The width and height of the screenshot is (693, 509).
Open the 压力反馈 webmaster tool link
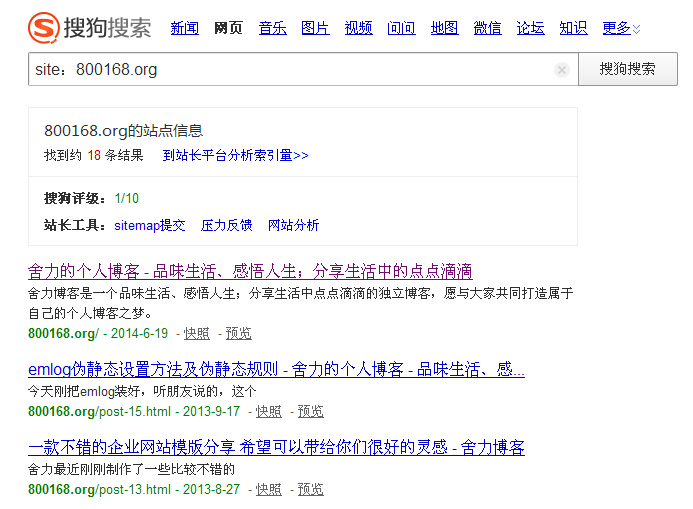click(226, 225)
